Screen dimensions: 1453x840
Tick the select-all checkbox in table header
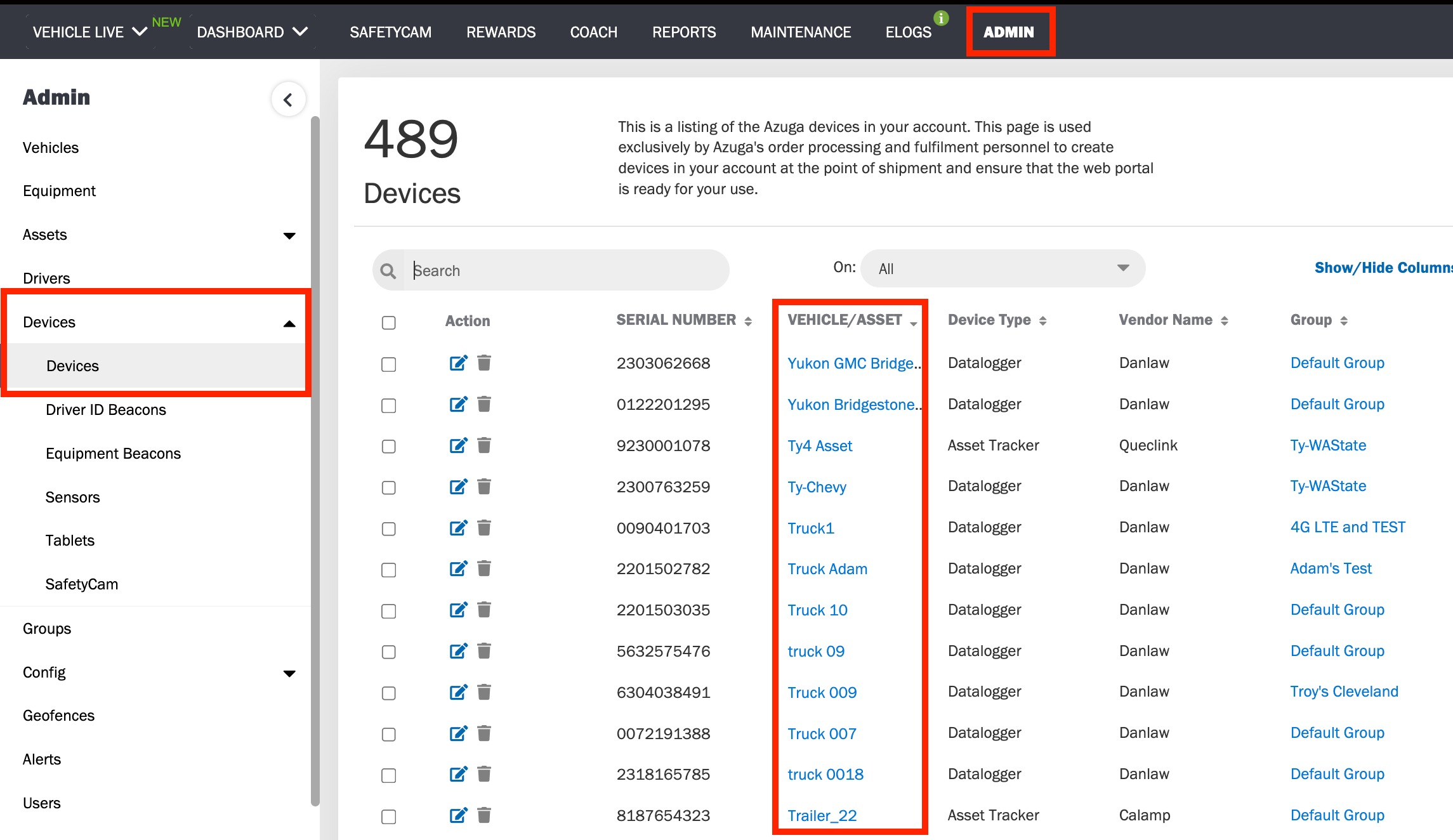(x=389, y=322)
